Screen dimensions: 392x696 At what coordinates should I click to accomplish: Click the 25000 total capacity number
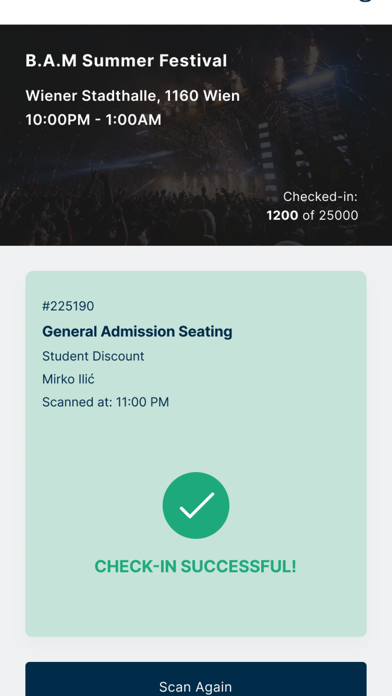(x=339, y=215)
